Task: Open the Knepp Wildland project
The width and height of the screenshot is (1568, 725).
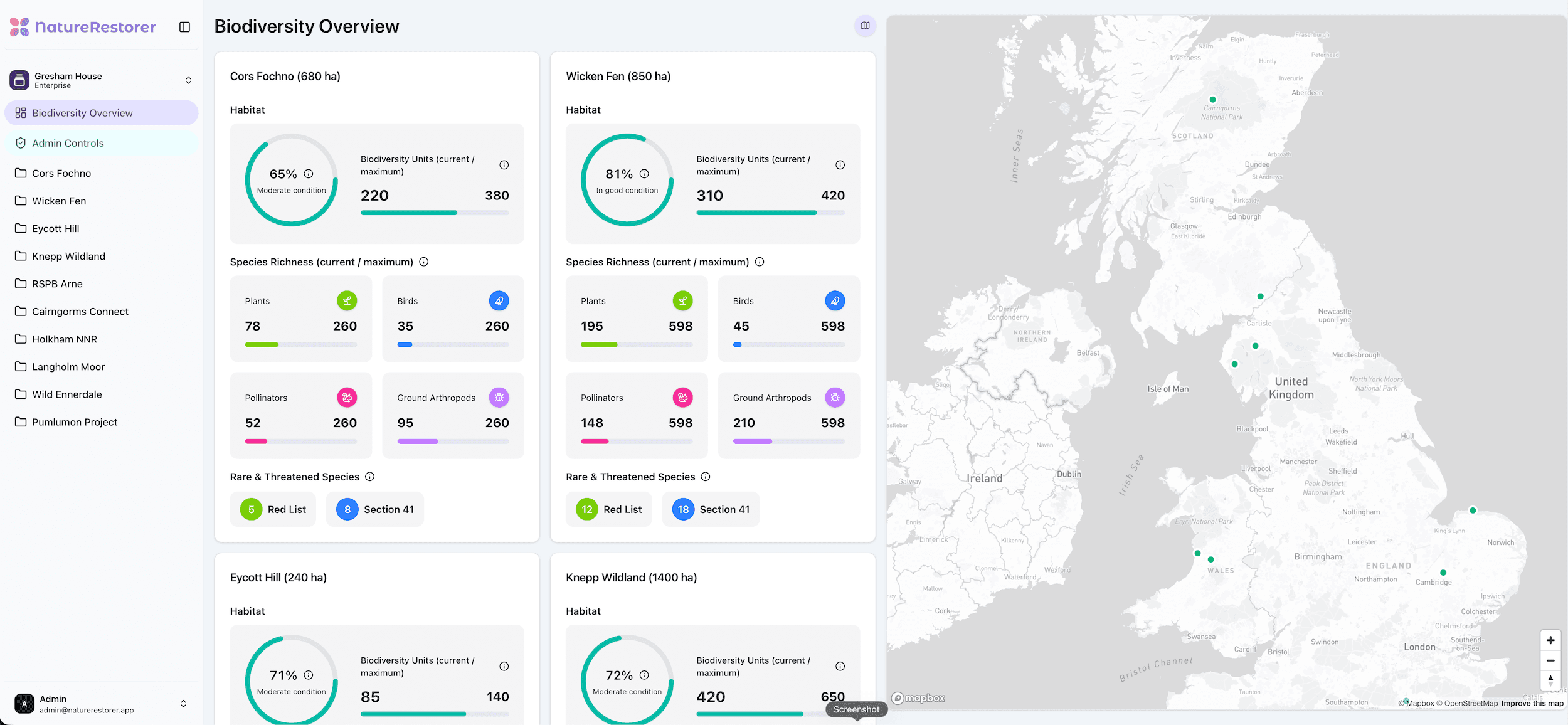Action: [x=101, y=256]
